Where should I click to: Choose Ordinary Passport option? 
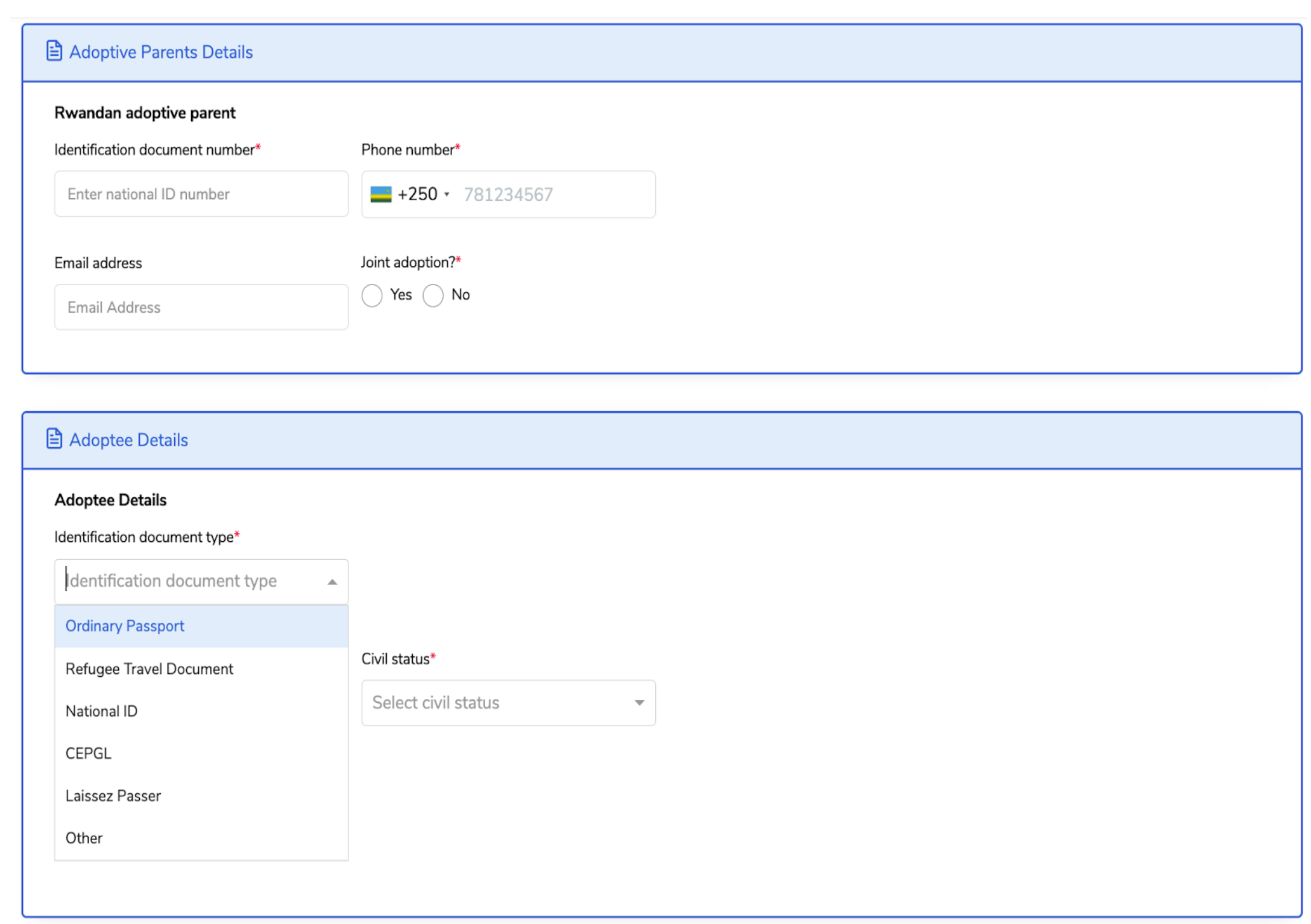tap(125, 626)
